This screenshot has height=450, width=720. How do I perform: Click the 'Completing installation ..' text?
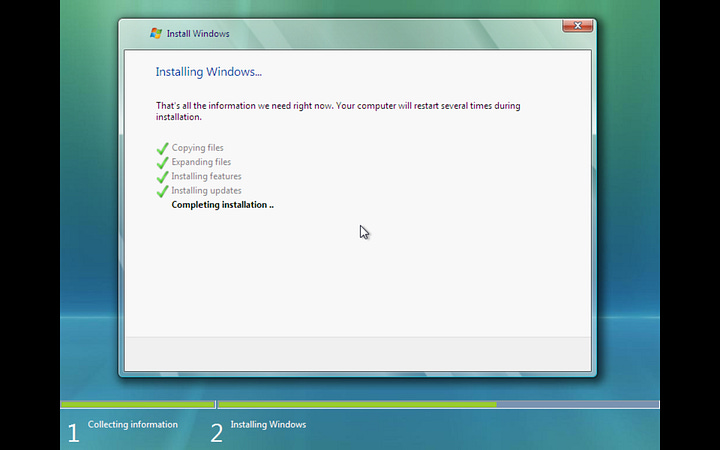point(222,205)
